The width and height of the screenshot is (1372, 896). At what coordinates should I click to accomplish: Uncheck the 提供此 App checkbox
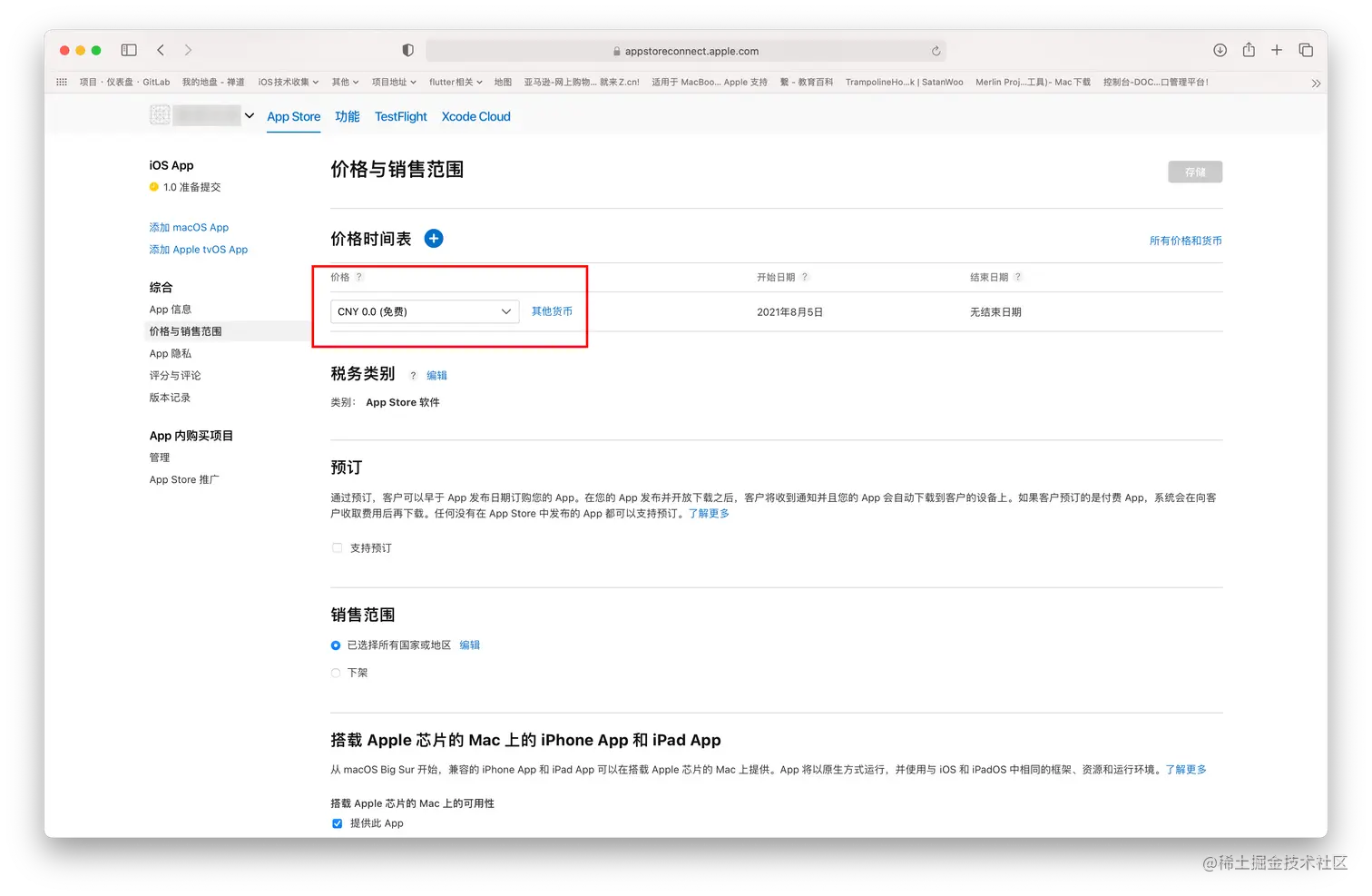coord(337,823)
